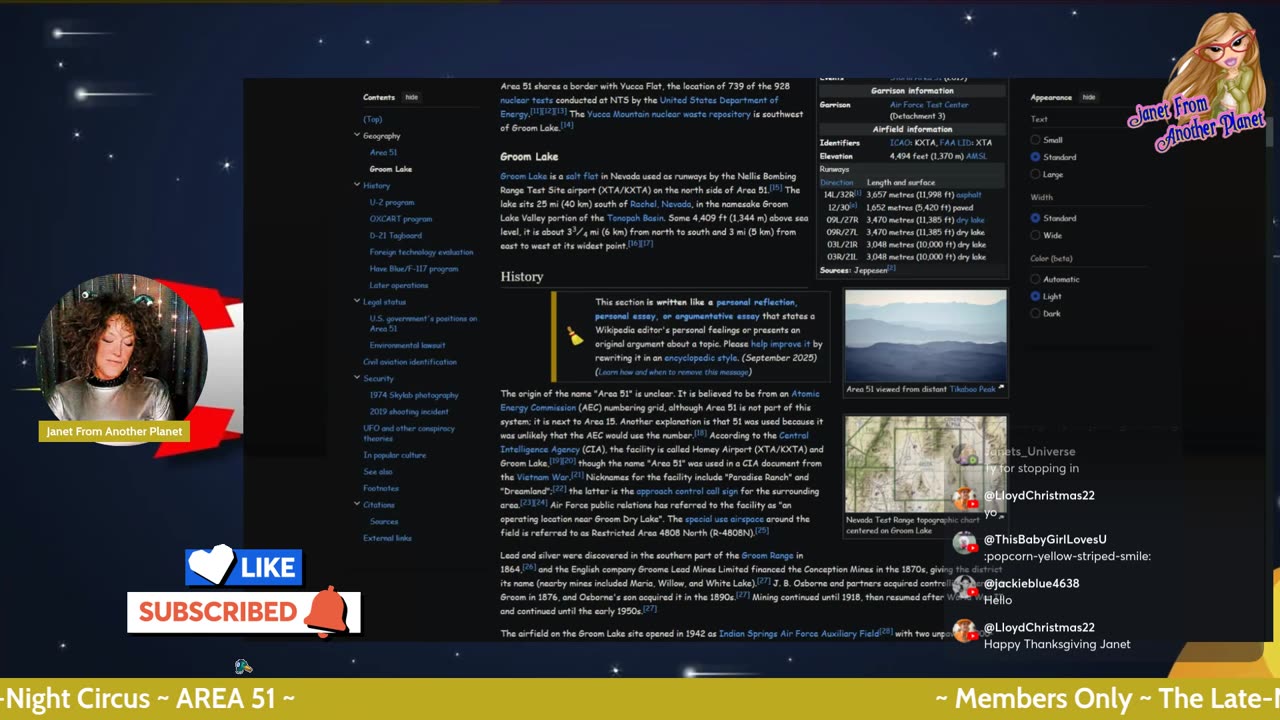Go to Have Blue/F-117 program section
This screenshot has height=720, width=1280.
pyautogui.click(x=414, y=268)
